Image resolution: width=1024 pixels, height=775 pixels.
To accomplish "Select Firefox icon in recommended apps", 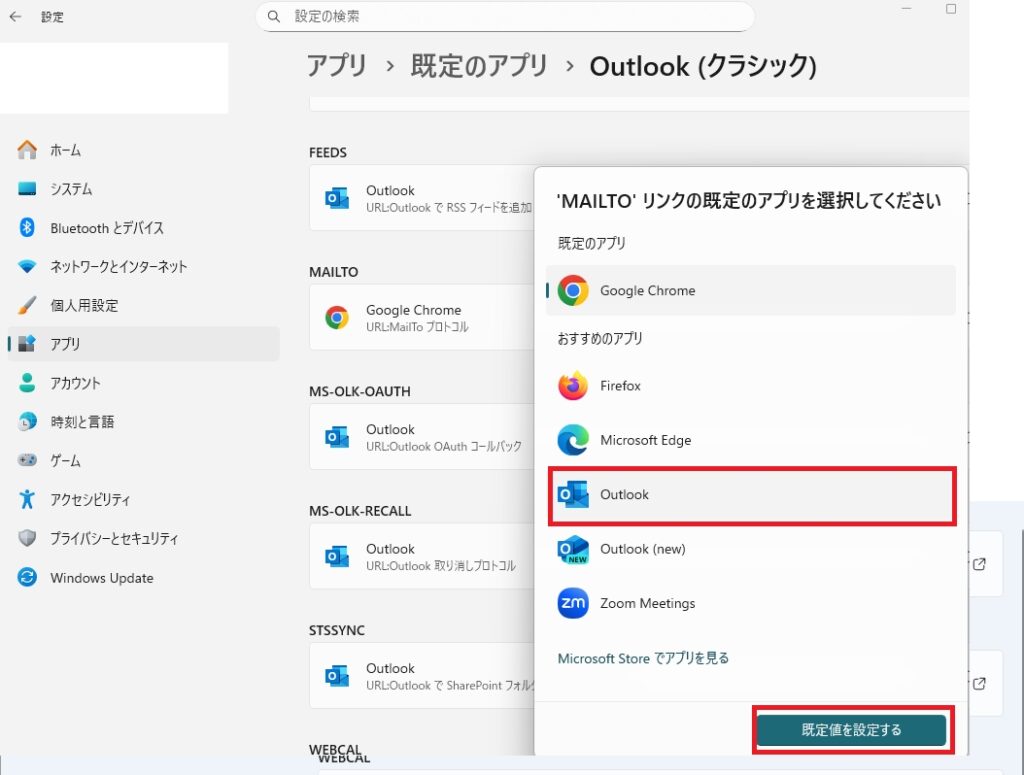I will (x=573, y=386).
